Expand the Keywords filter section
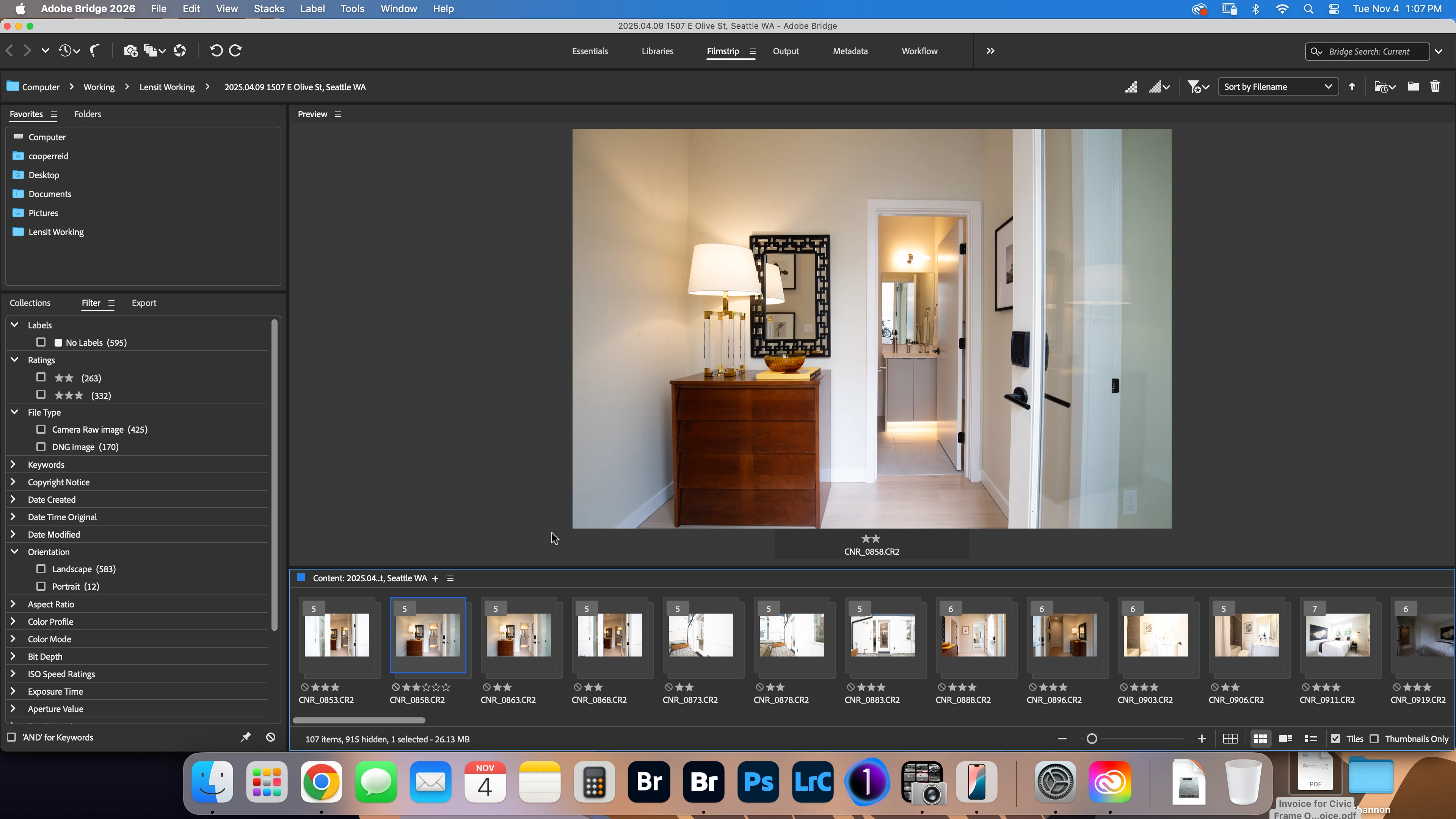Image resolution: width=1456 pixels, height=819 pixels. tap(14, 464)
